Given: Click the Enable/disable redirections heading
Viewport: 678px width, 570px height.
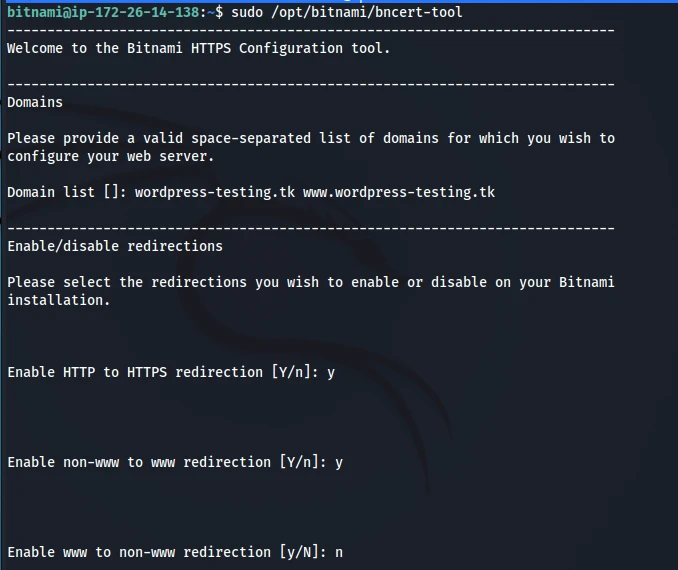Looking at the screenshot, I should 115,246.
